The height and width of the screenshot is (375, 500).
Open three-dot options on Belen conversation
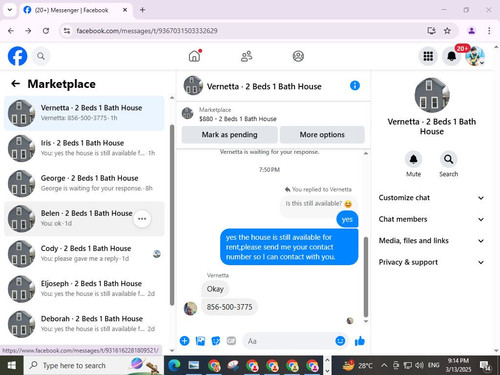coord(142,219)
